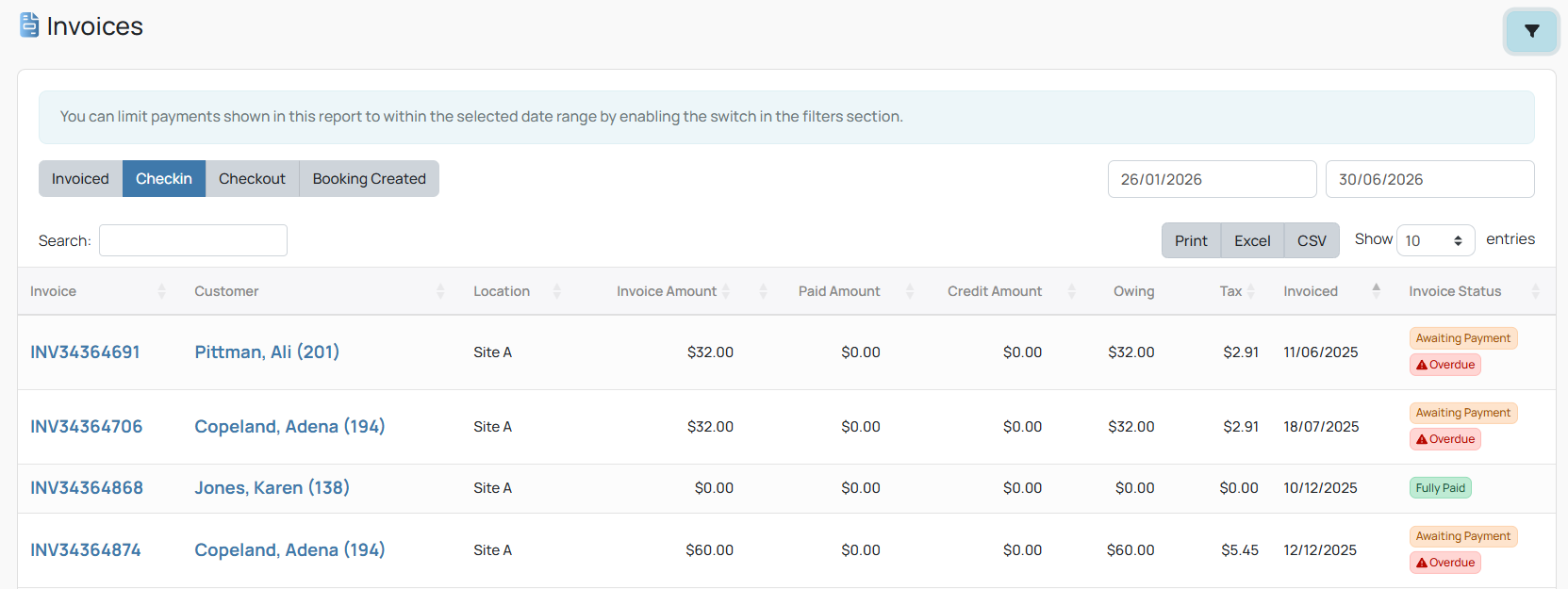
Task: Click the Fully Paid status badge
Action: pos(1441,488)
